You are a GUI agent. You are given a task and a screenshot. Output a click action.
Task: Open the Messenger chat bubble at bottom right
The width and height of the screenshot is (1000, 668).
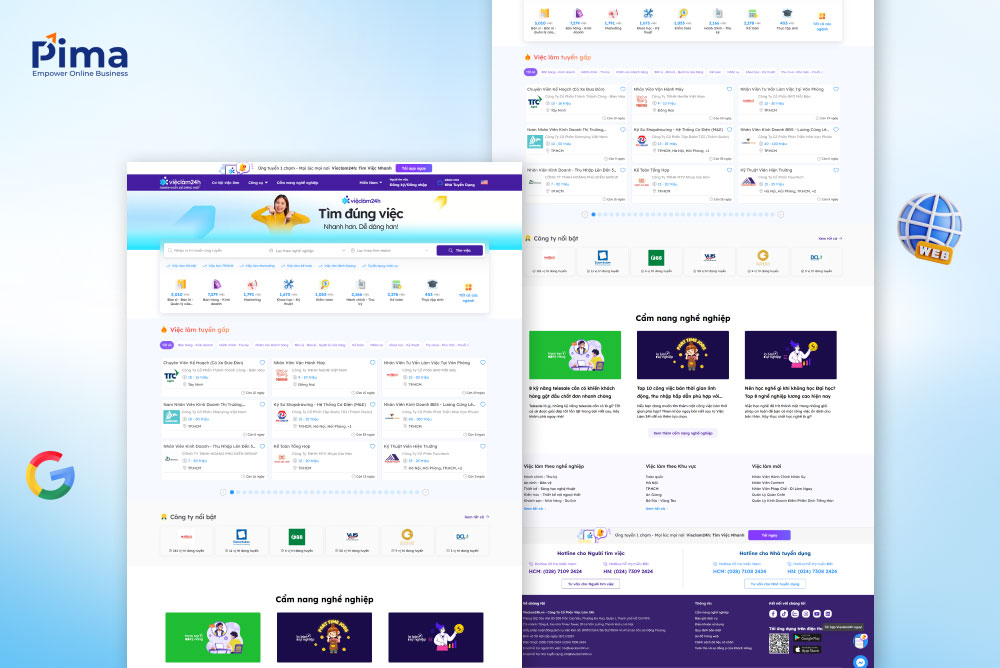pos(860,661)
